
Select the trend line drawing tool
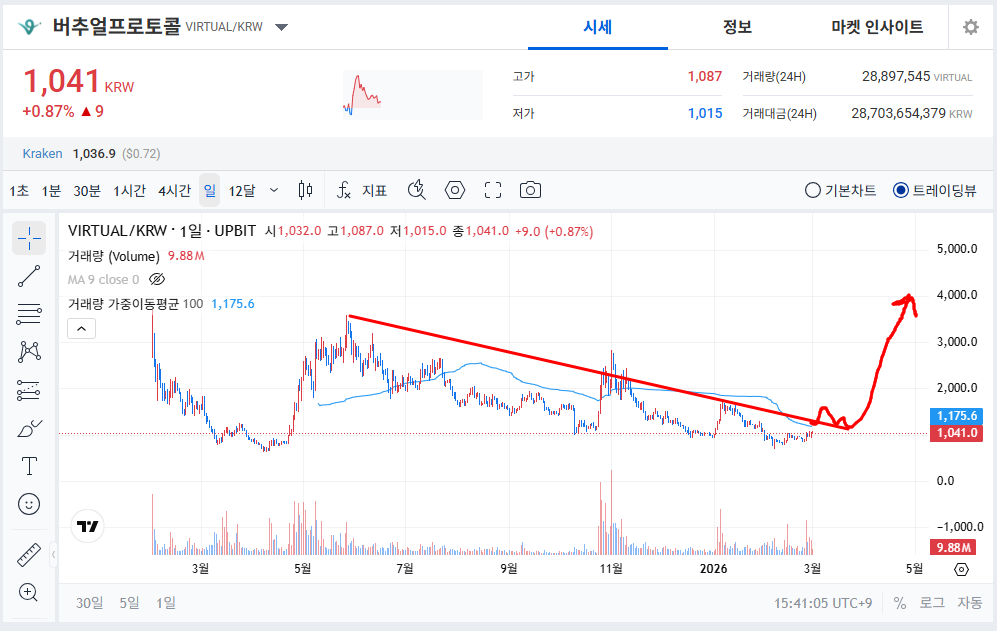tap(29, 276)
